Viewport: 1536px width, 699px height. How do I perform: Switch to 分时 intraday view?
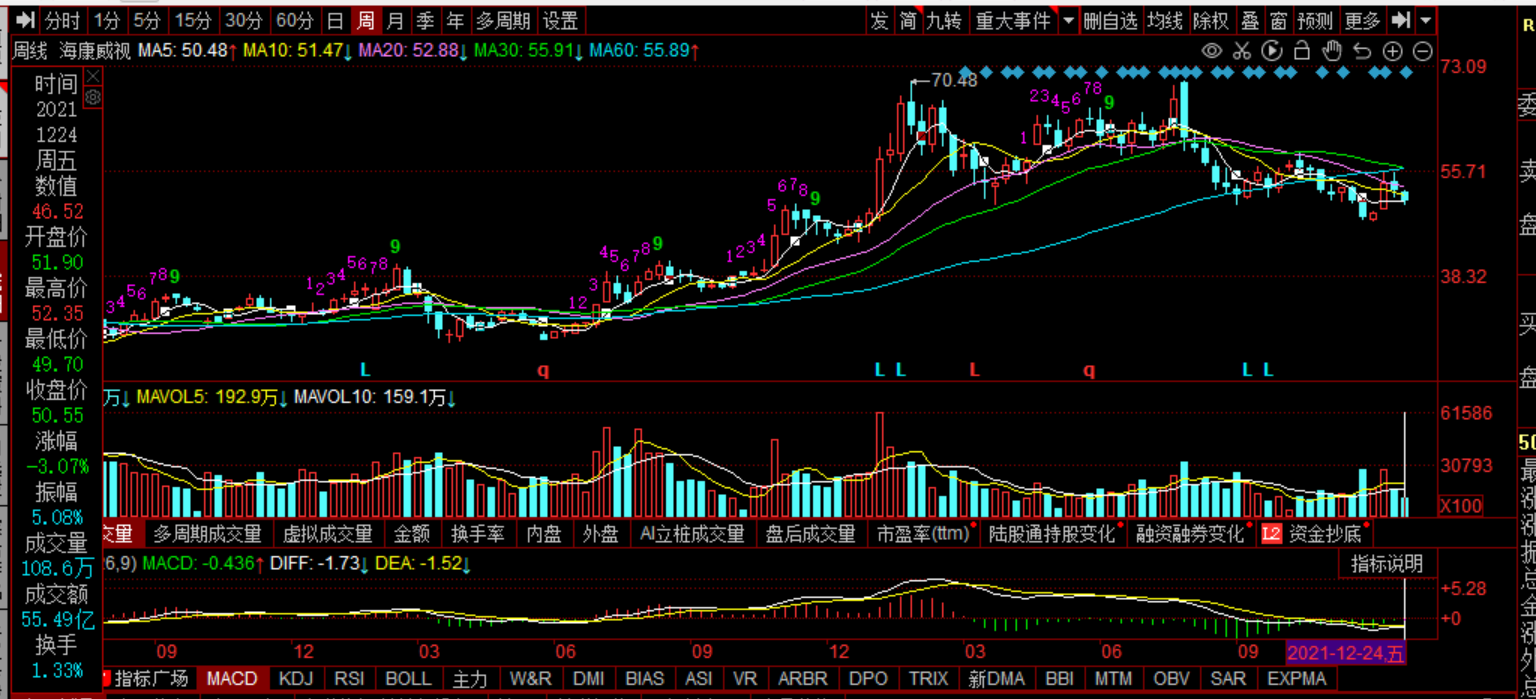(62, 20)
